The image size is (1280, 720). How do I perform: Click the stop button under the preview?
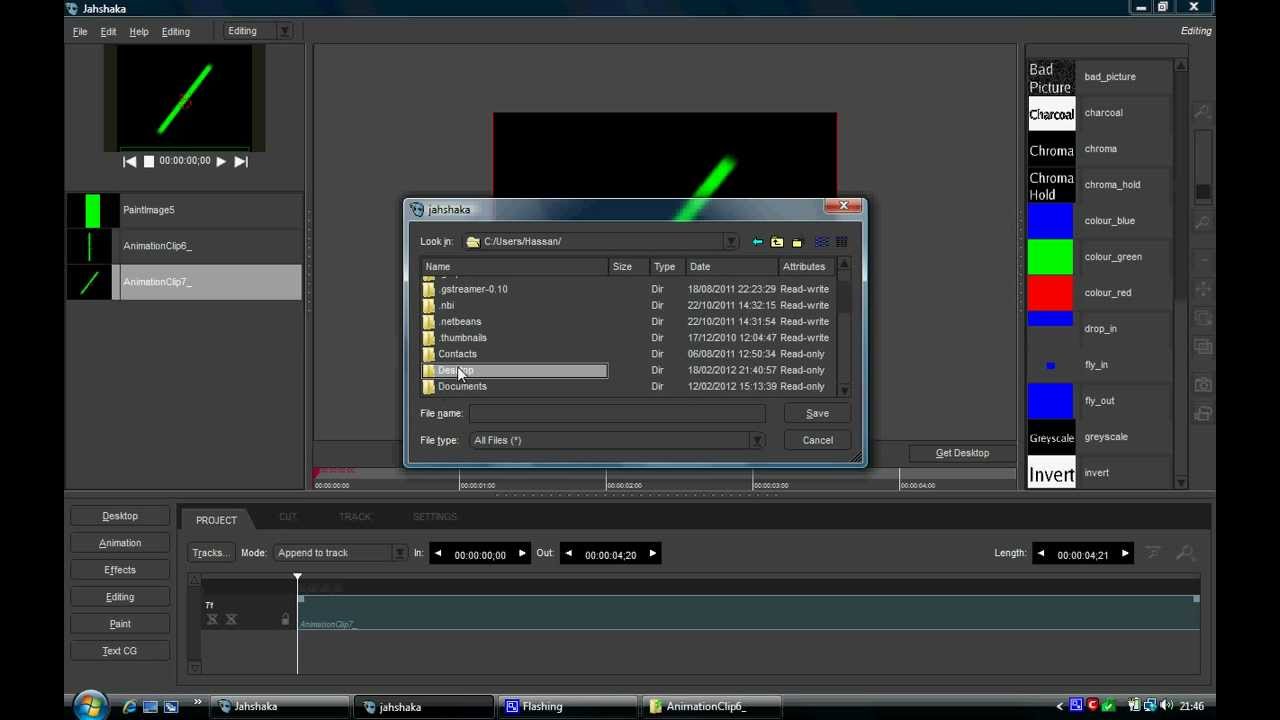point(149,161)
